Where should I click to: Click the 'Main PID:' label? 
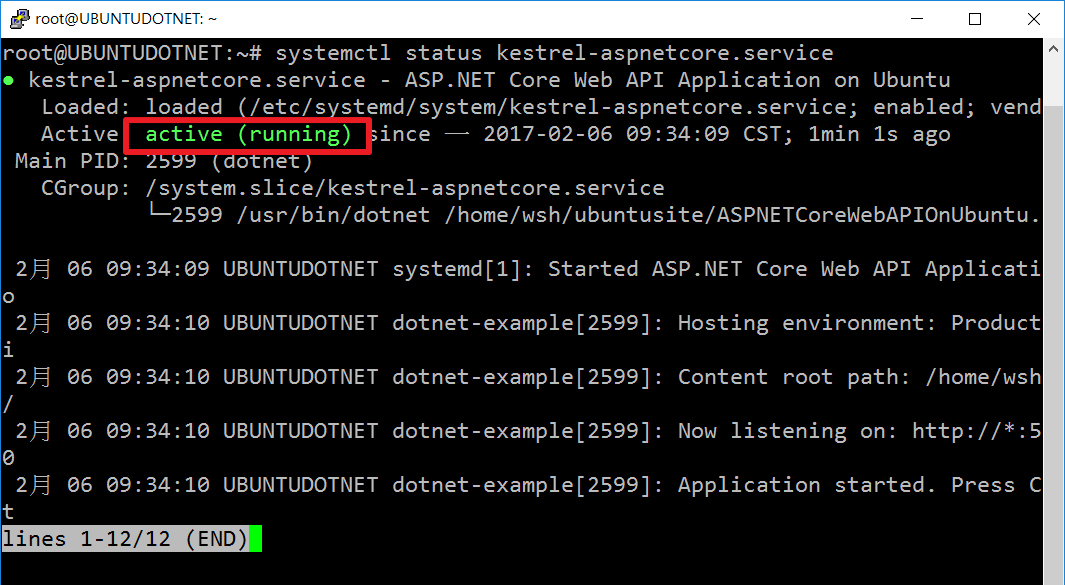pyautogui.click(x=72, y=162)
